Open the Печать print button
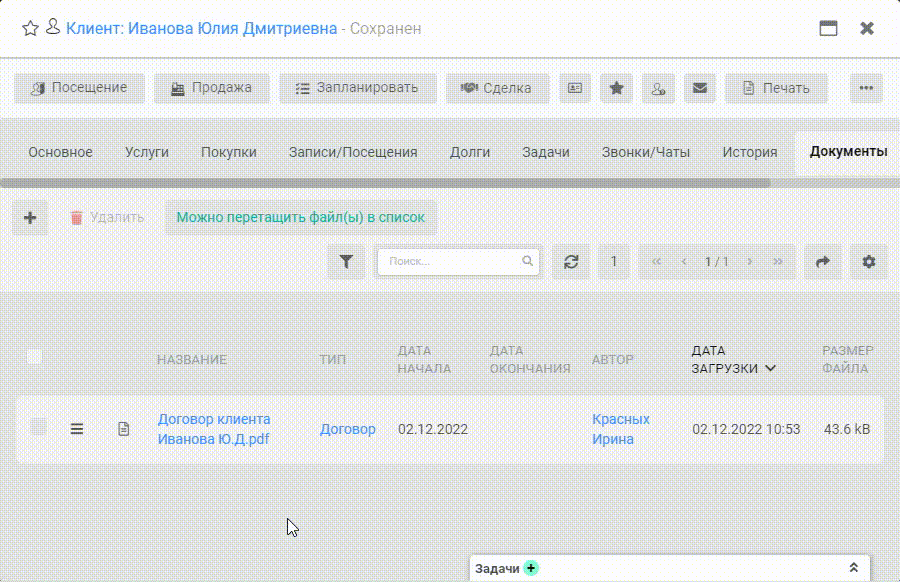This screenshot has height=582, width=900. [777, 88]
